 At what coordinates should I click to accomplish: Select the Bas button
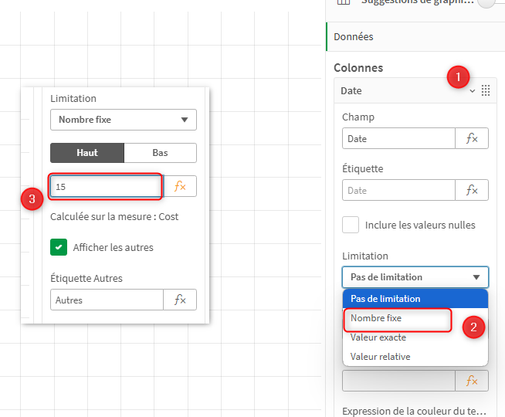point(160,153)
